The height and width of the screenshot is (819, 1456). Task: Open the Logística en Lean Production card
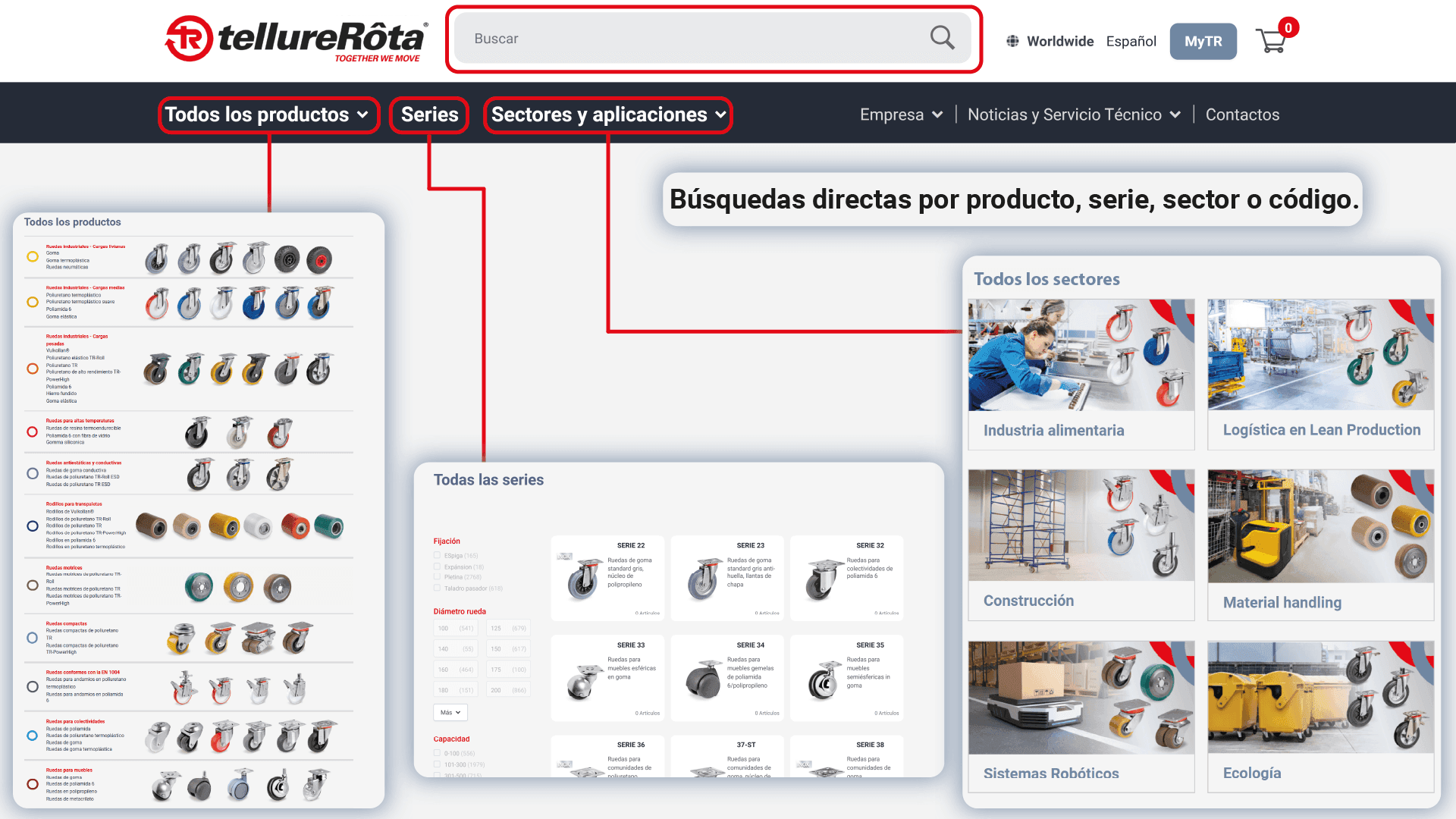[1321, 374]
